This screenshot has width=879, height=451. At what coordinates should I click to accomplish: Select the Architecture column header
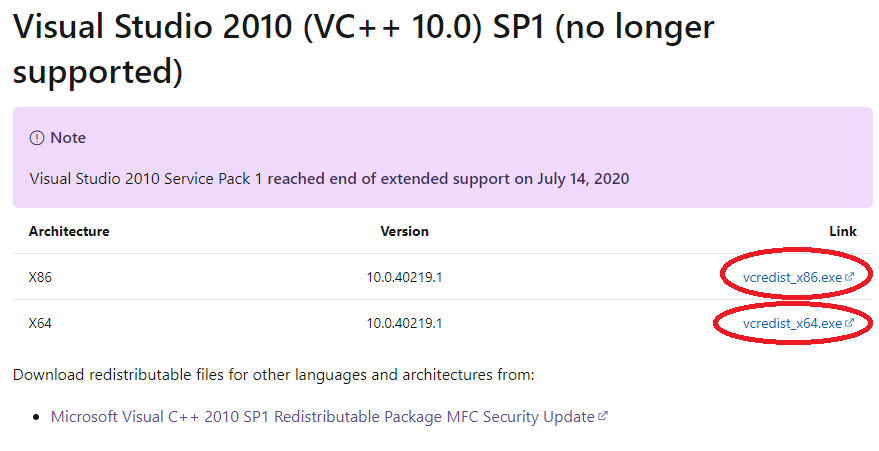69,231
